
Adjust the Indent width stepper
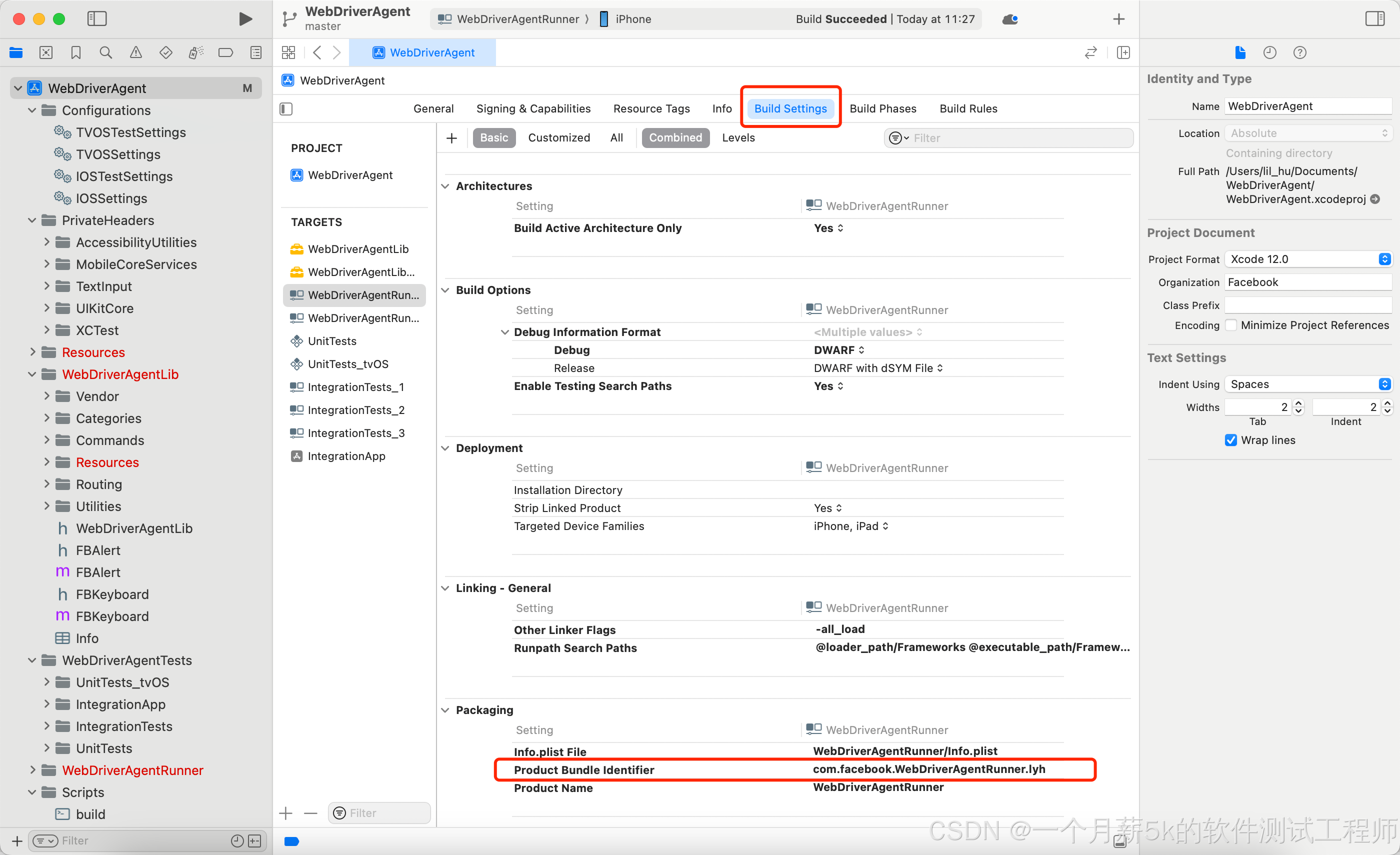point(1387,407)
